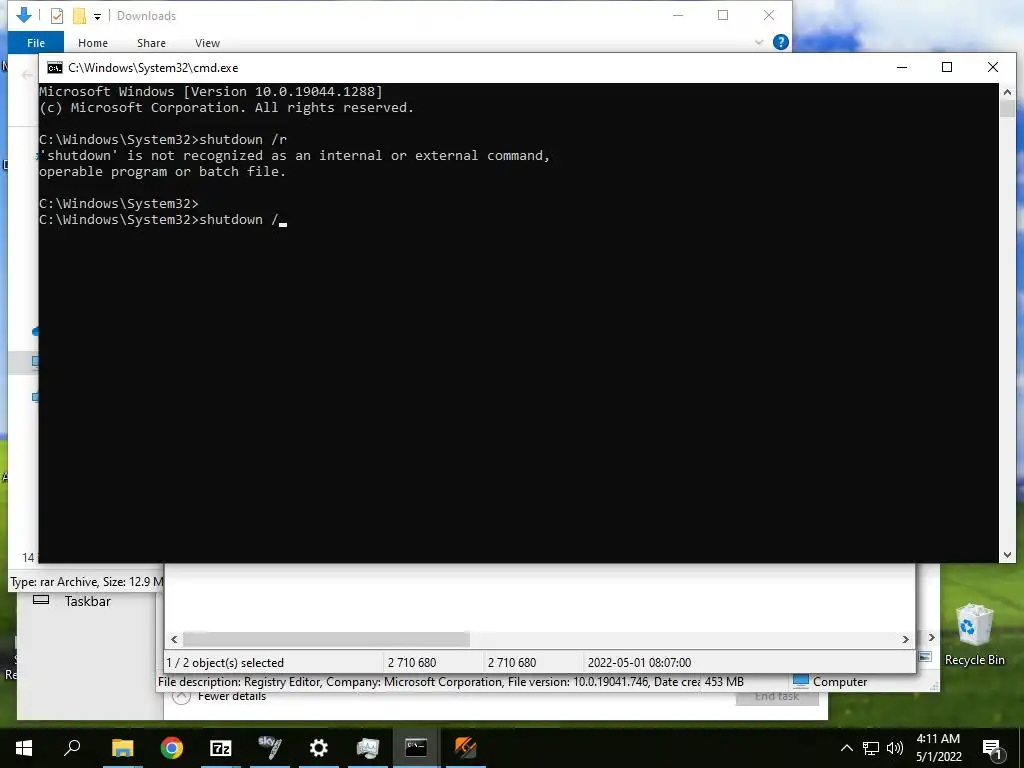Open the File tab in Downloads window

tap(36, 42)
